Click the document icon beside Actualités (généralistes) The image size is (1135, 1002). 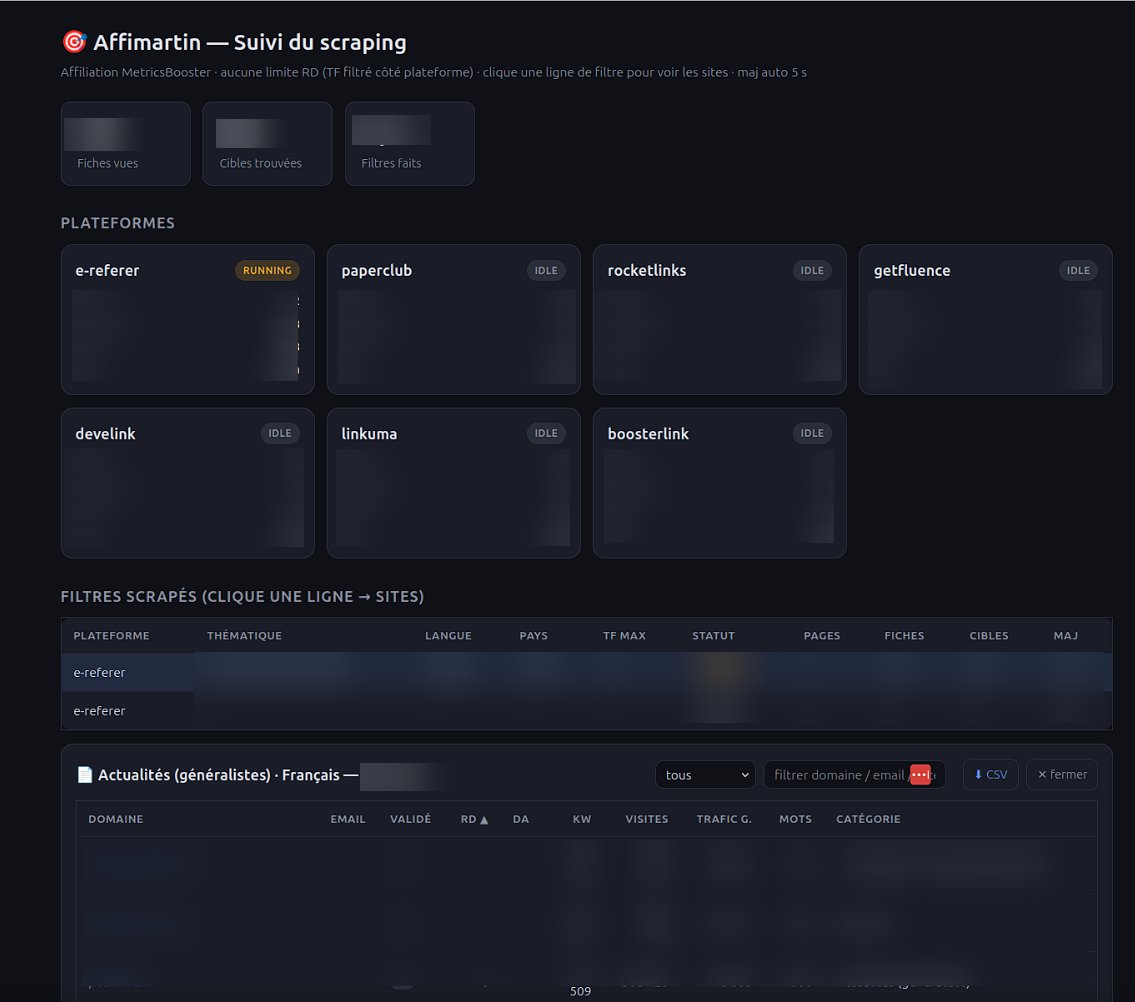[85, 775]
